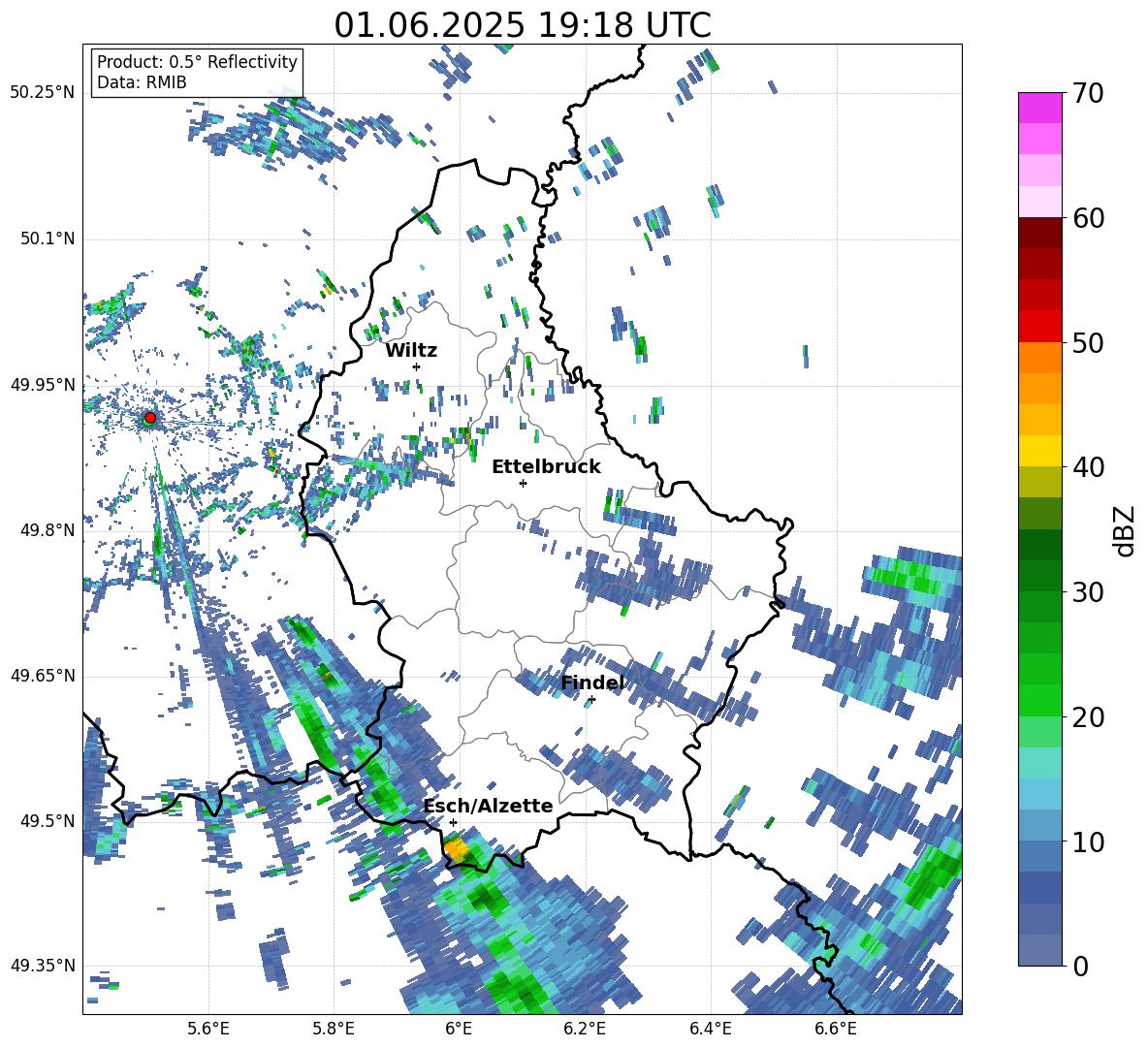Click the orange high-reflectivity cell near Esch/Alzette
1148x1048 pixels.
click(x=457, y=849)
